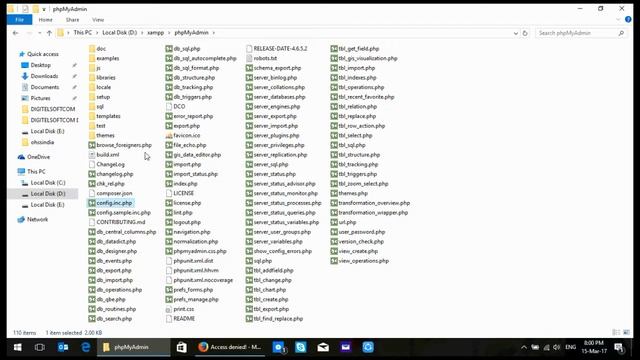The image size is (640, 360).
Task: Select the LICENSE file name
Action: pyautogui.click(x=183, y=193)
